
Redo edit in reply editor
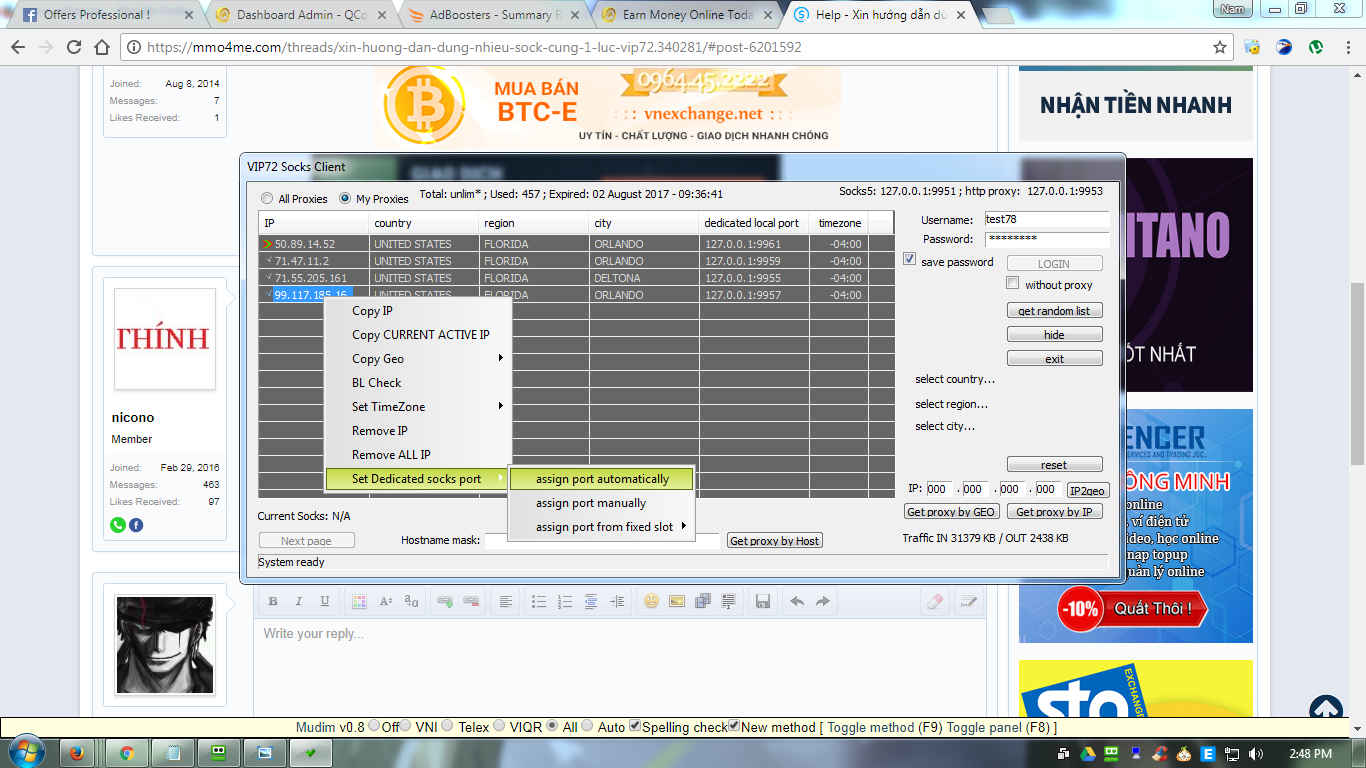(x=823, y=601)
